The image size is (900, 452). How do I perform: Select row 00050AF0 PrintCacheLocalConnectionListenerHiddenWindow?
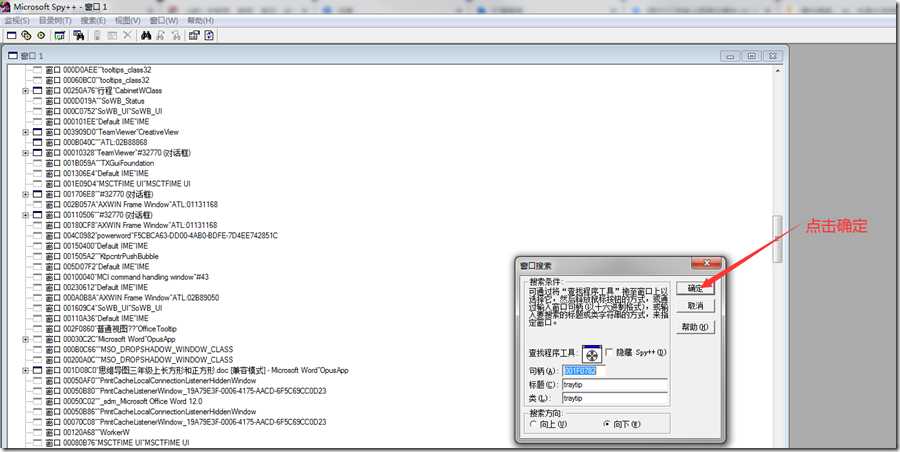click(151, 381)
